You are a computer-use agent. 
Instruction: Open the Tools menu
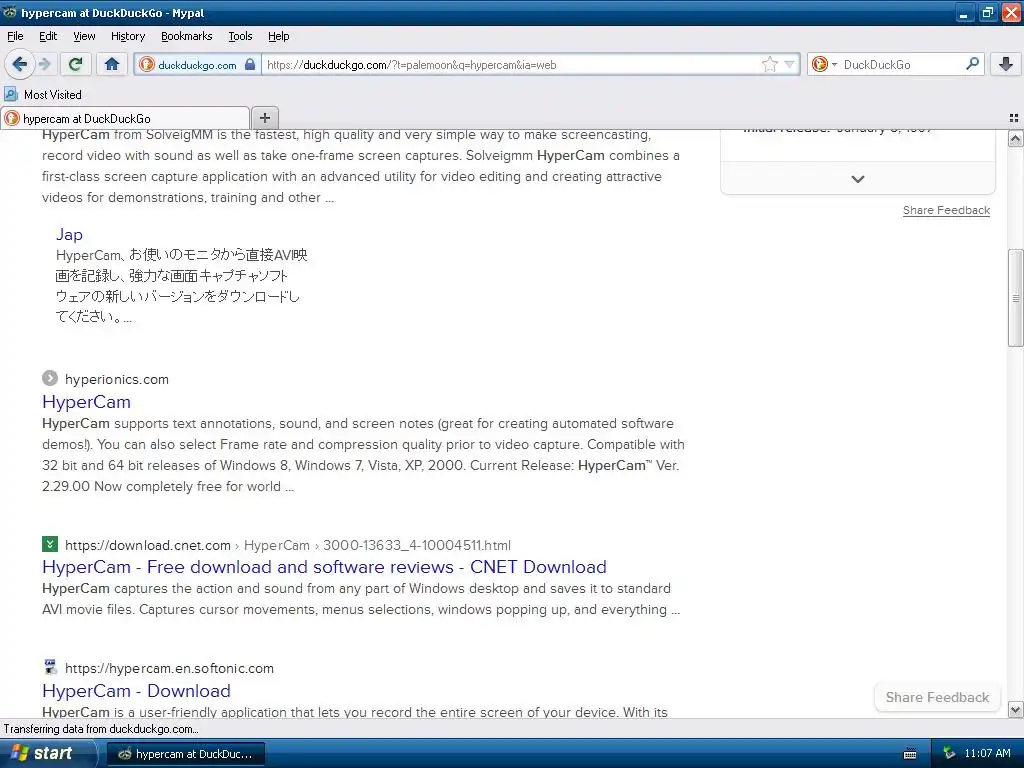pyautogui.click(x=240, y=36)
